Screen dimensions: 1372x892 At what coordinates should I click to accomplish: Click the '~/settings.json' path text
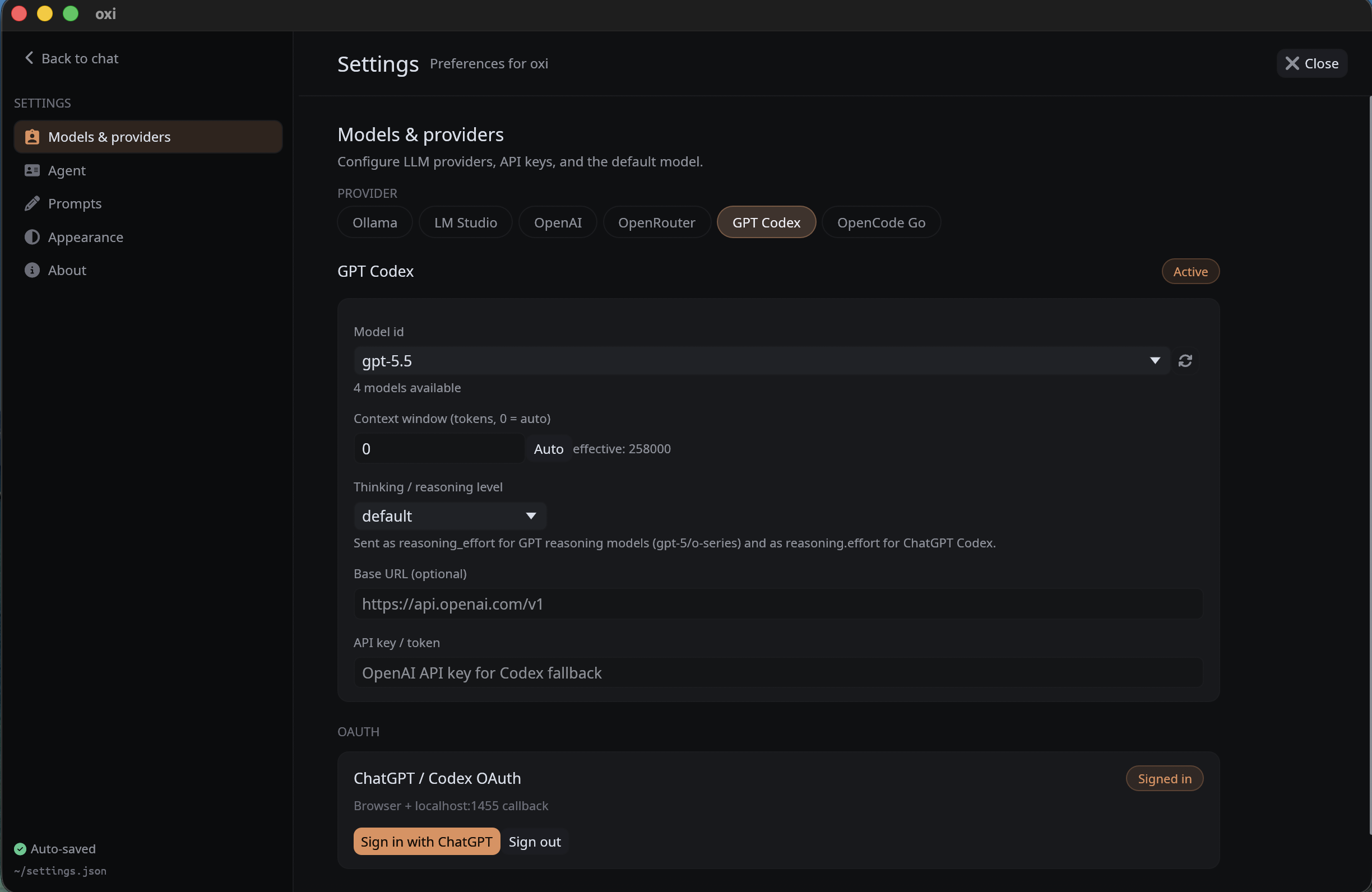[x=61, y=871]
